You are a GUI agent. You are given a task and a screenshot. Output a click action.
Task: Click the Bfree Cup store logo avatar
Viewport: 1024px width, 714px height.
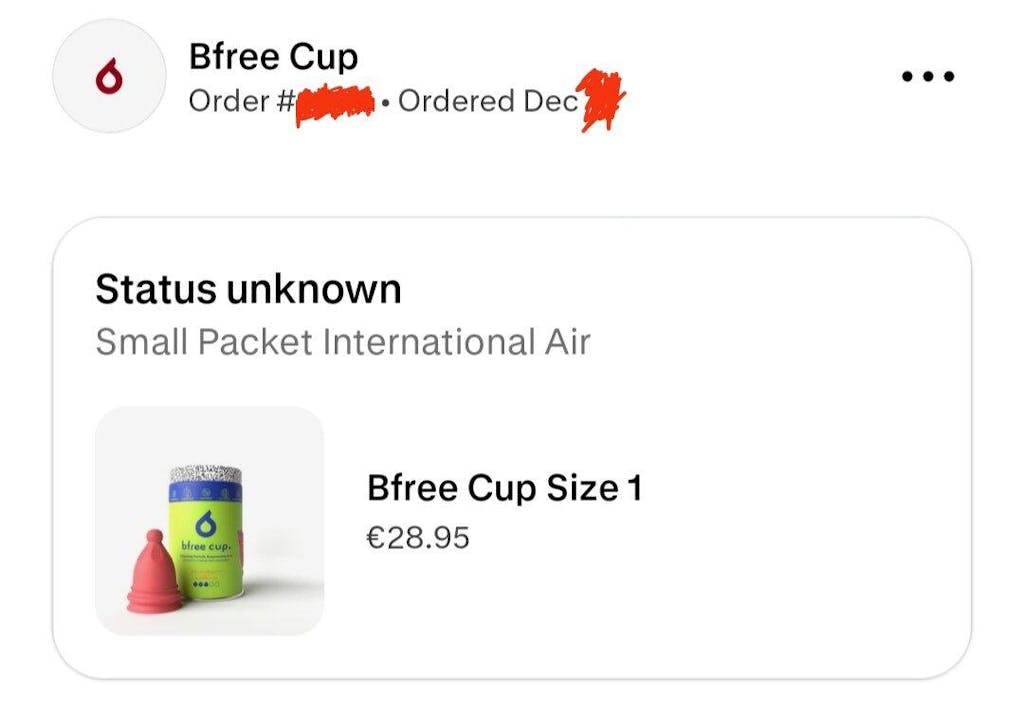109,76
